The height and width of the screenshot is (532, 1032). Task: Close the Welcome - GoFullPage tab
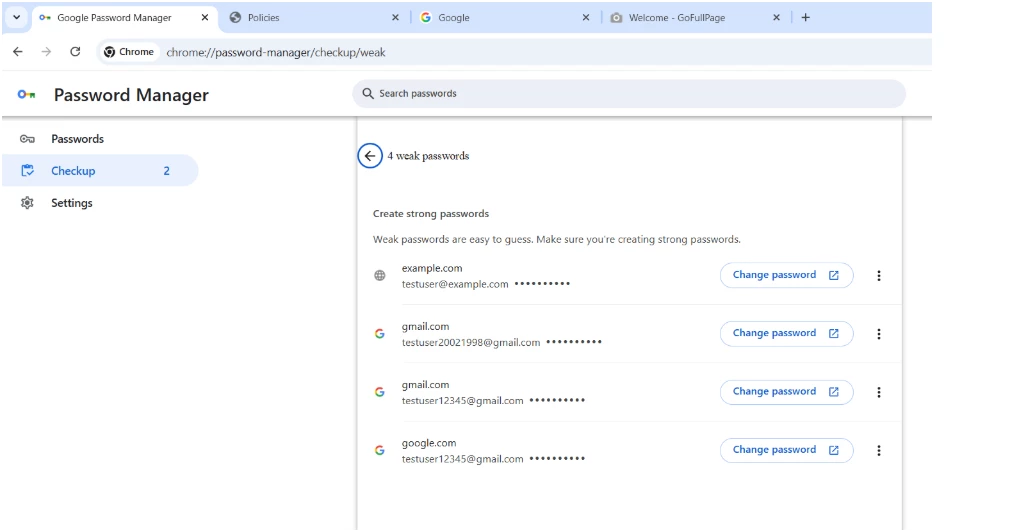coord(776,18)
